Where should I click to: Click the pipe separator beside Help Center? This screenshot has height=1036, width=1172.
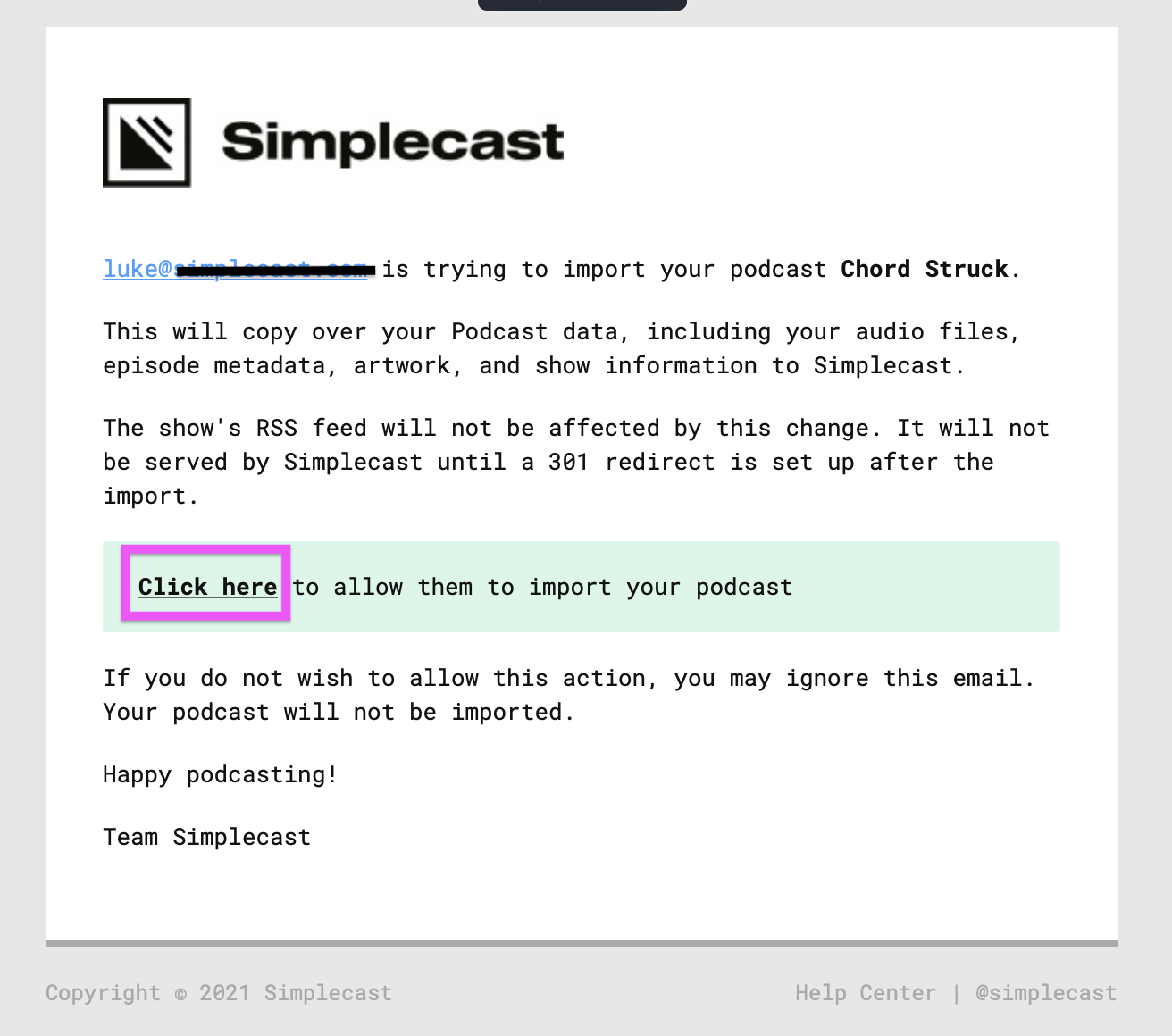[x=956, y=993]
